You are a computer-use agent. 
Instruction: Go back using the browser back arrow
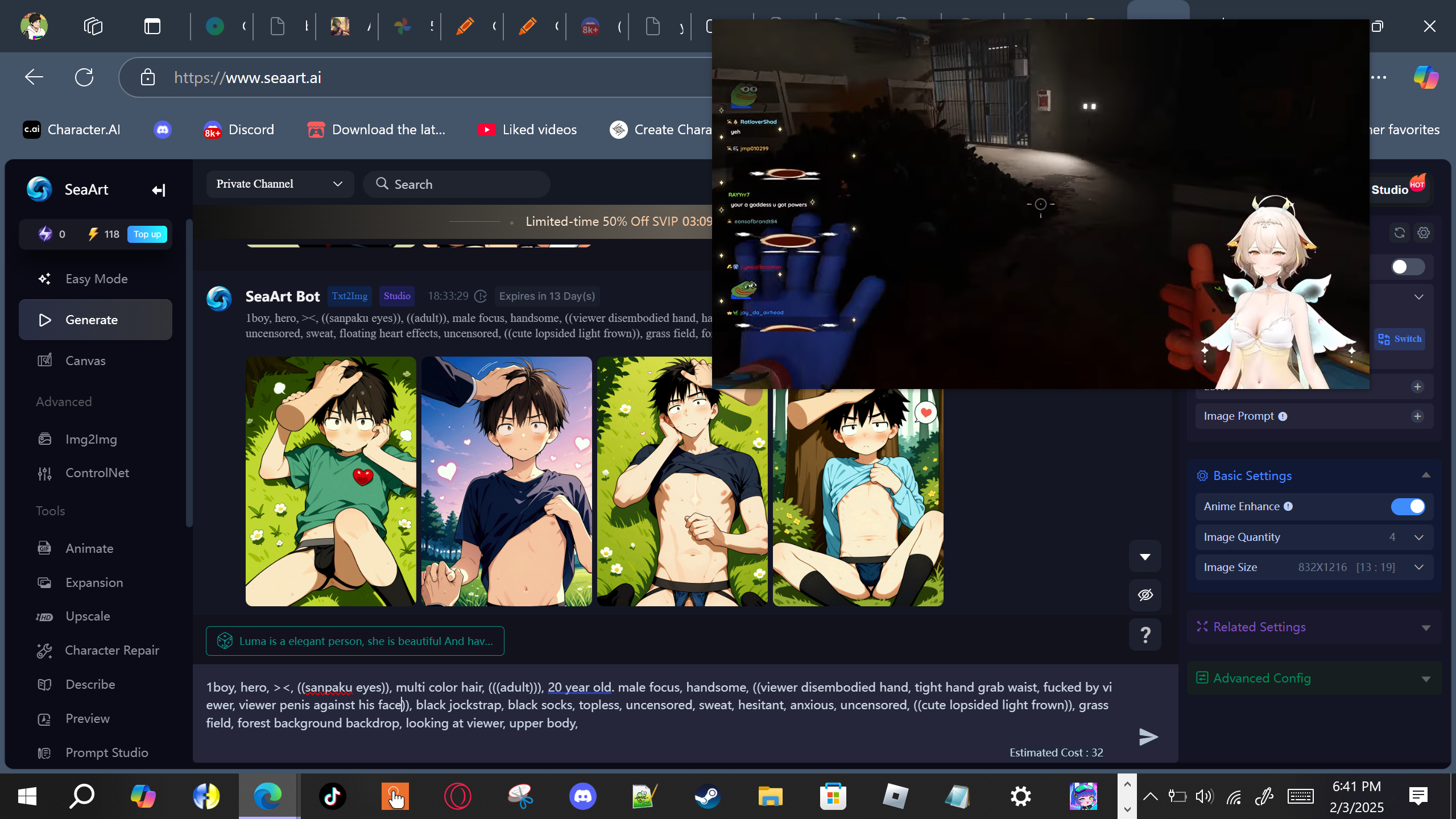click(34, 77)
